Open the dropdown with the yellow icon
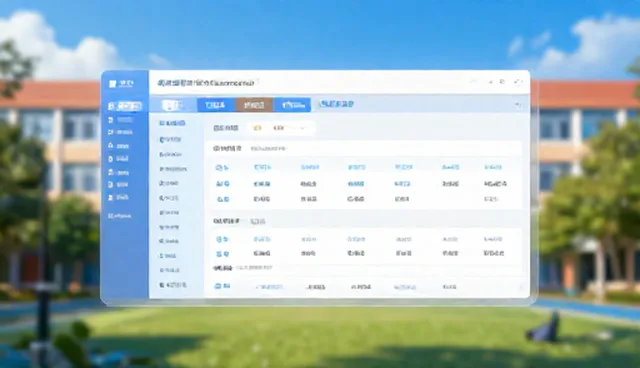The height and width of the screenshot is (368, 640). 281,128
